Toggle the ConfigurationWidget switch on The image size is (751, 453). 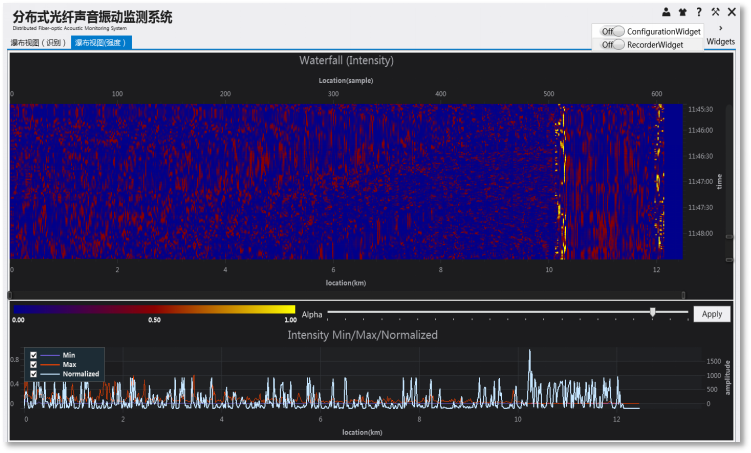click(x=613, y=31)
